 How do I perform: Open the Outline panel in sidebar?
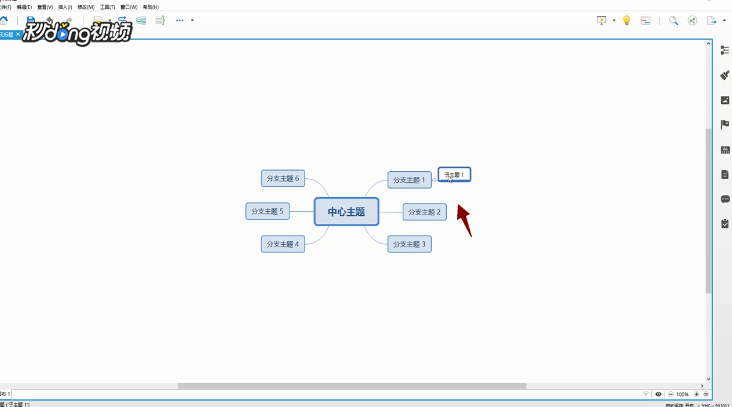coord(725,50)
